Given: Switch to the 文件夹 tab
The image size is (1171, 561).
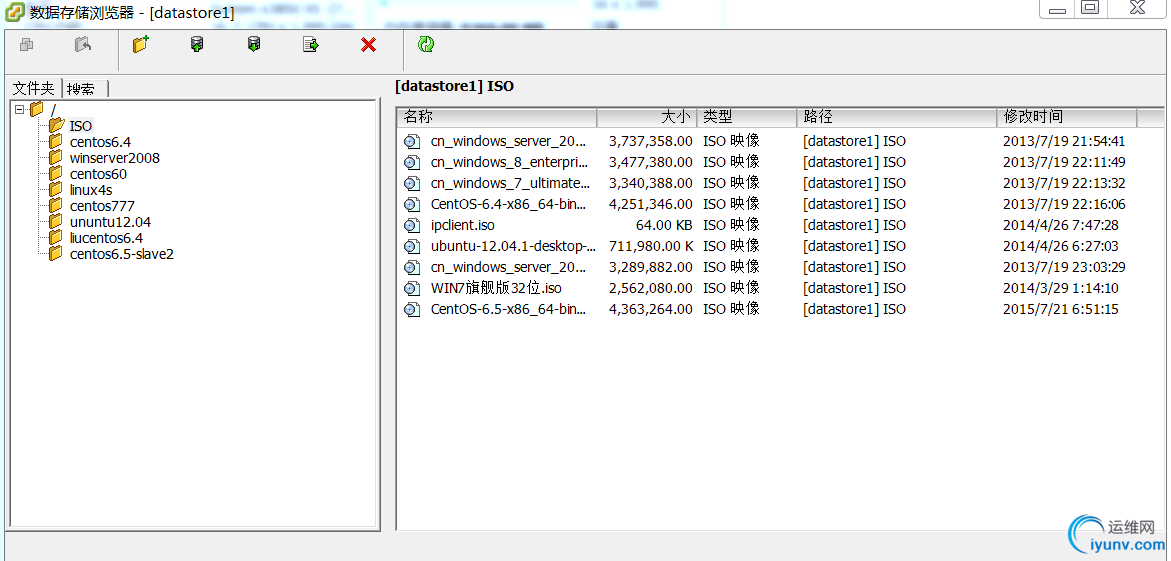Looking at the screenshot, I should (34, 88).
